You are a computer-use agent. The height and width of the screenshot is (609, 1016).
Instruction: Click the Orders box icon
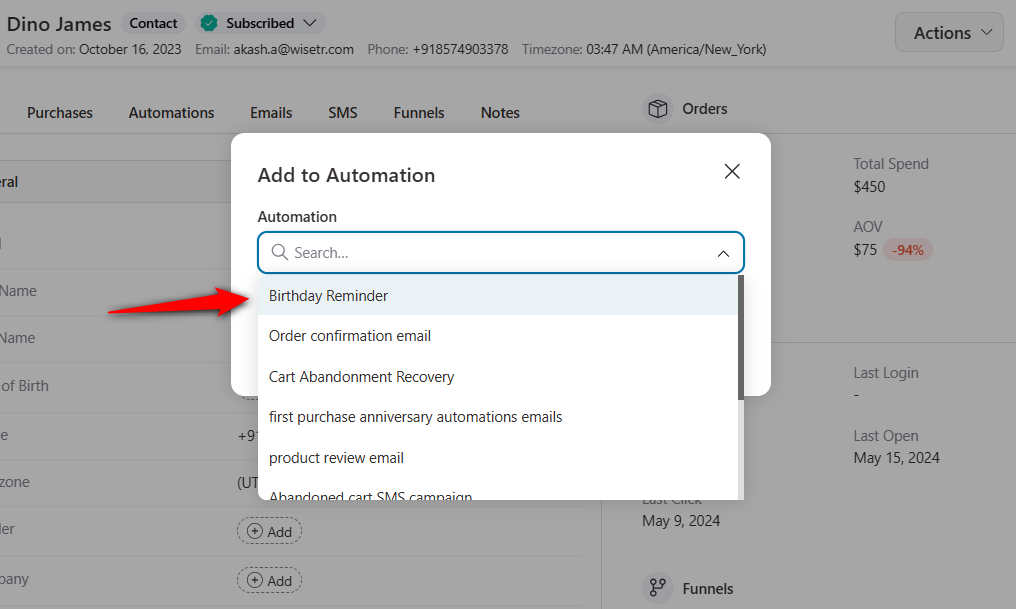(658, 108)
